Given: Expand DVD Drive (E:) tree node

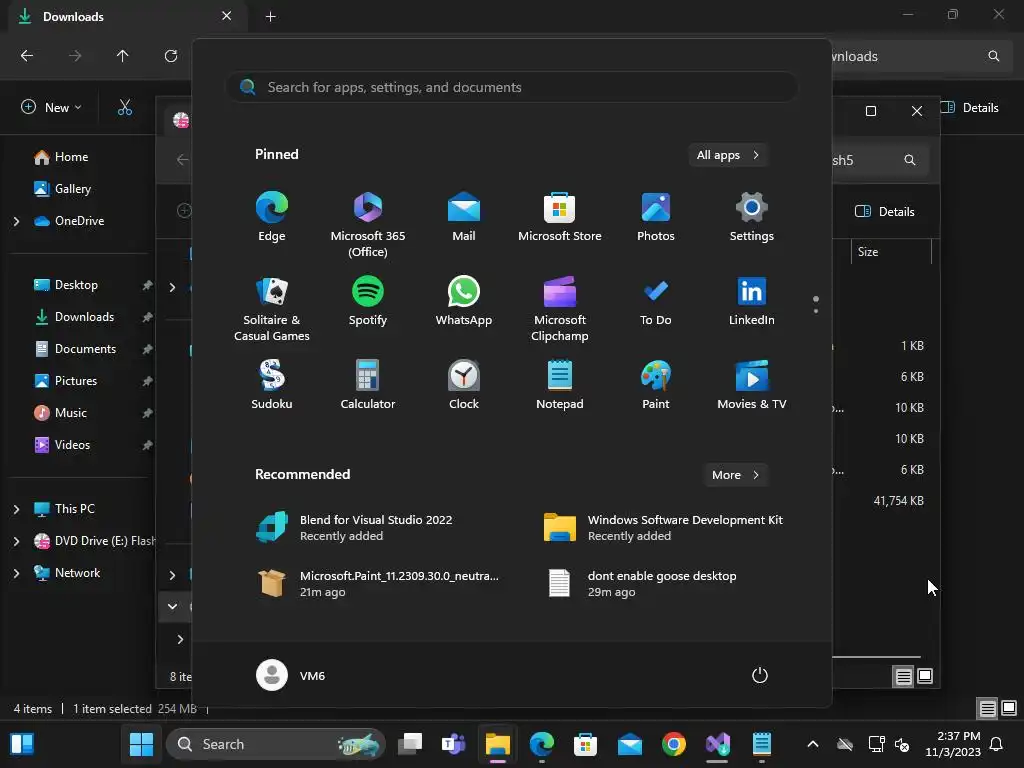Looking at the screenshot, I should point(16,541).
